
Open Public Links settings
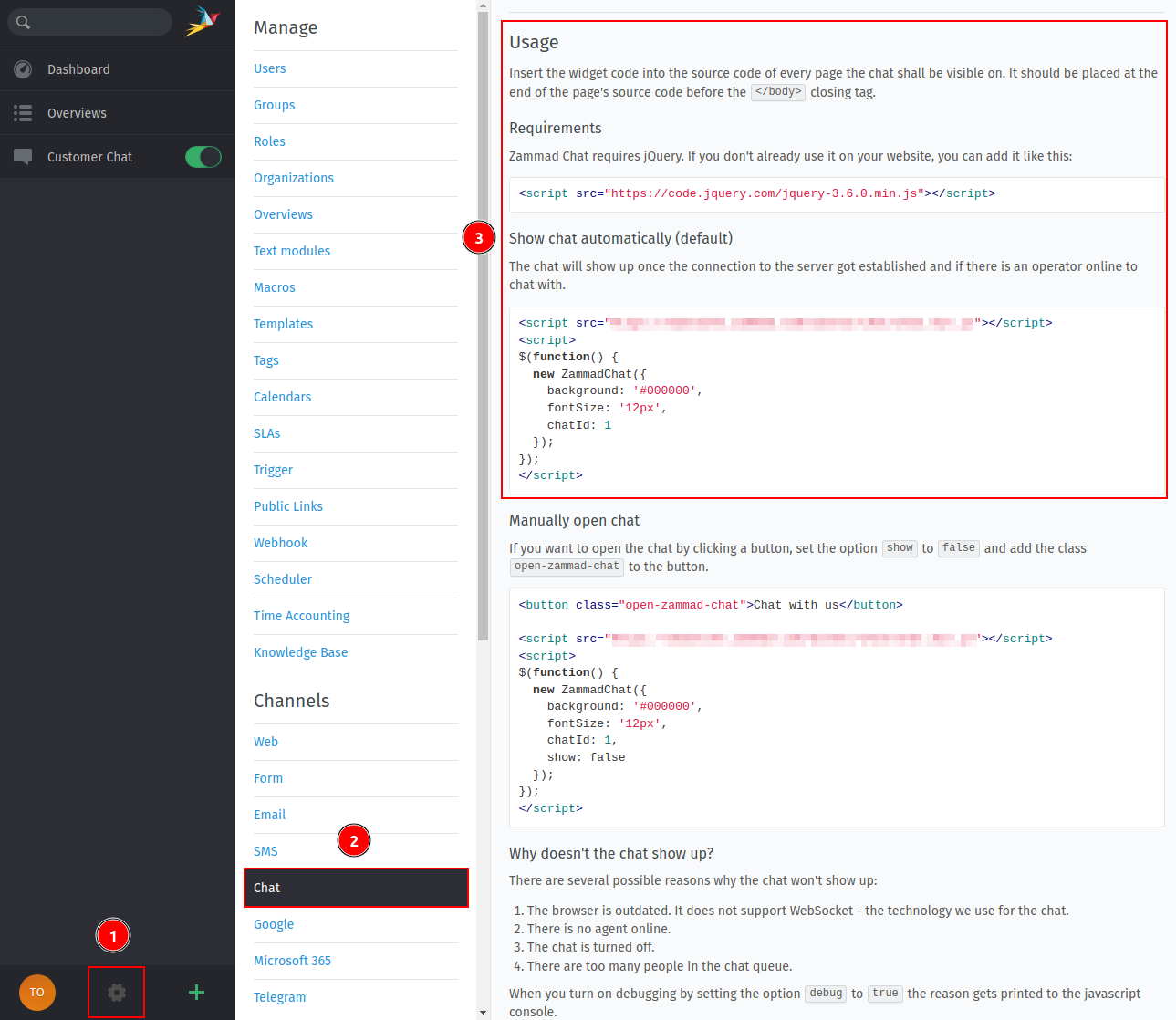288,506
